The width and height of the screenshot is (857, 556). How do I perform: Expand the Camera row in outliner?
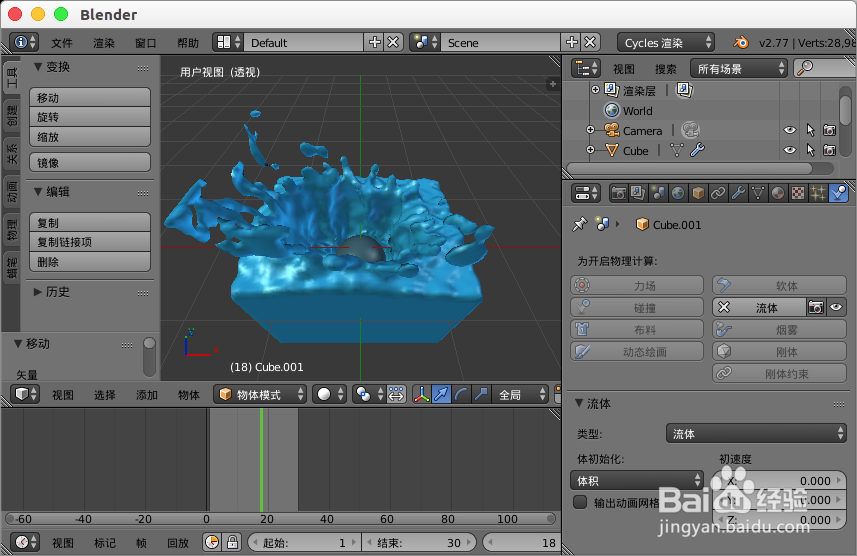tap(590, 130)
